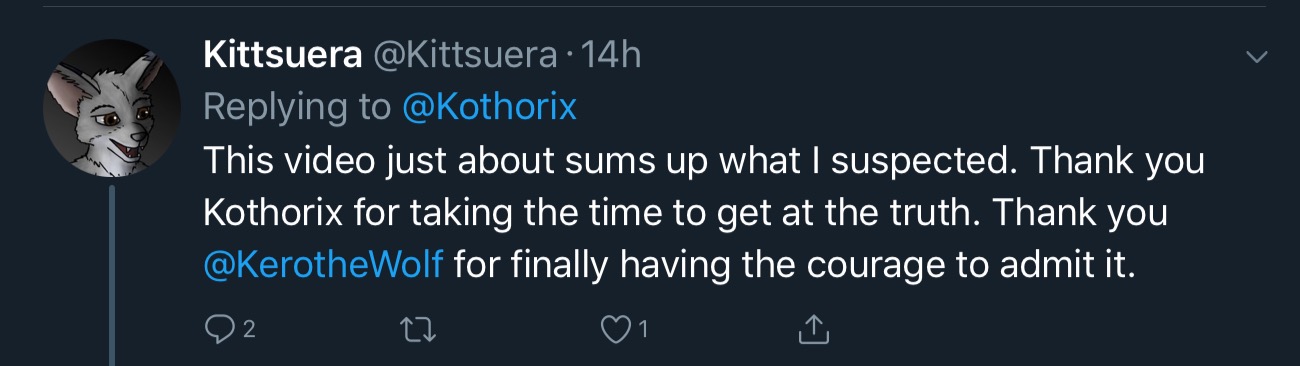The height and width of the screenshot is (366, 1300).
Task: Open the Kittsuera display name profile
Action: coord(282,56)
